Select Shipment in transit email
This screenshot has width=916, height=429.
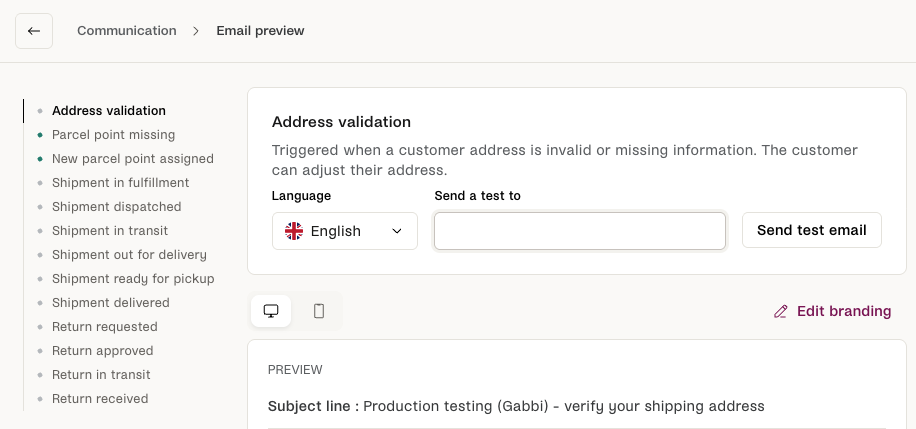(110, 231)
